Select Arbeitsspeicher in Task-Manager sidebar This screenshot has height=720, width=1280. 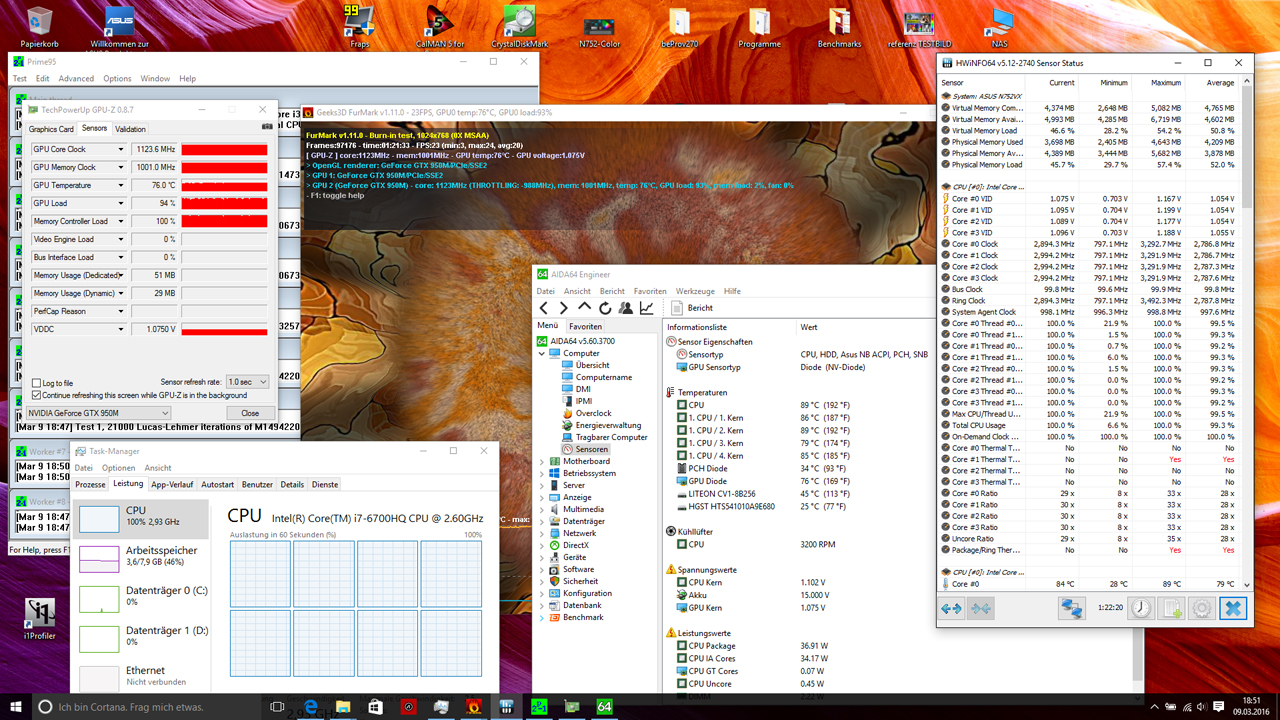(142, 557)
